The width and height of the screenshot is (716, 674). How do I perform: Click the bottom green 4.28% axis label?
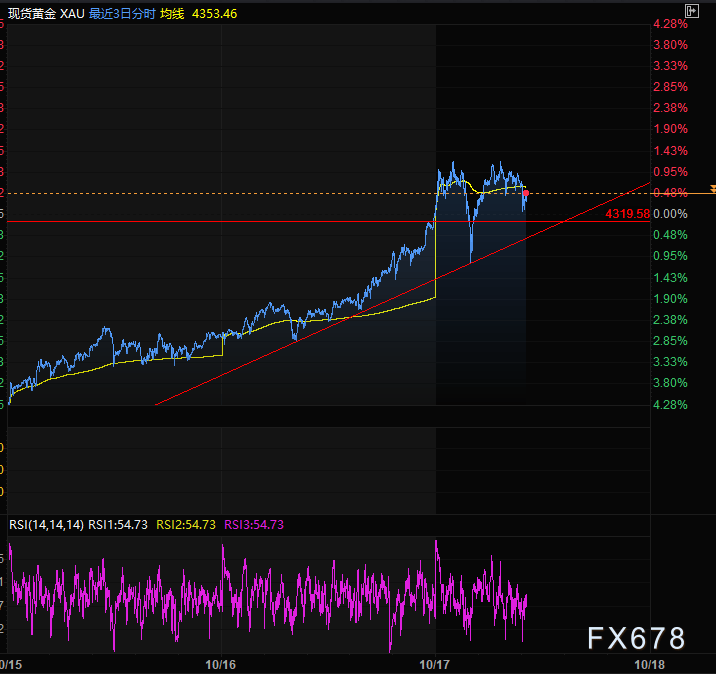671,404
